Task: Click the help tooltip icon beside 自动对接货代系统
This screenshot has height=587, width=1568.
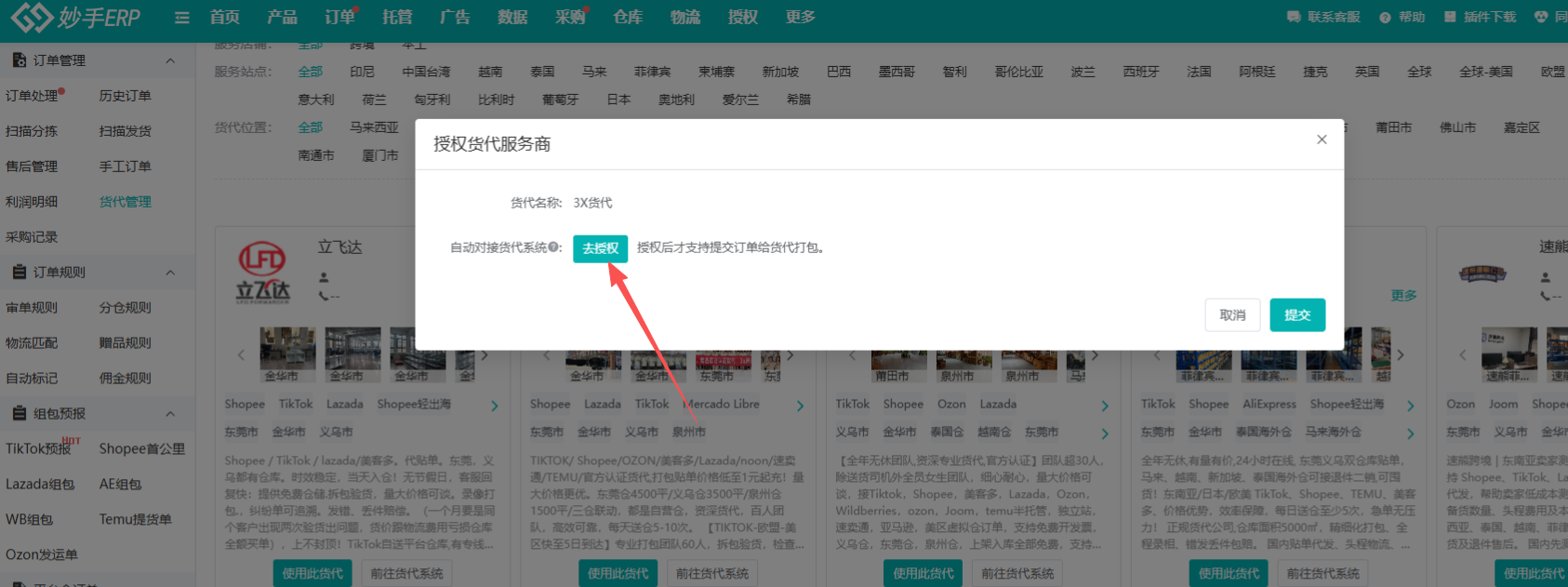Action: tap(554, 247)
